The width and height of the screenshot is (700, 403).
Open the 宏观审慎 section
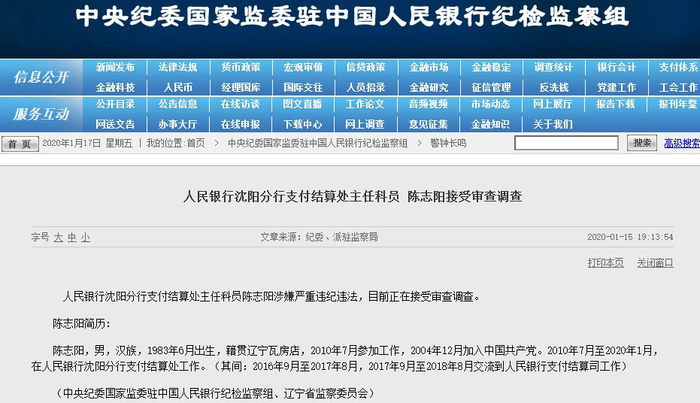coord(303,67)
